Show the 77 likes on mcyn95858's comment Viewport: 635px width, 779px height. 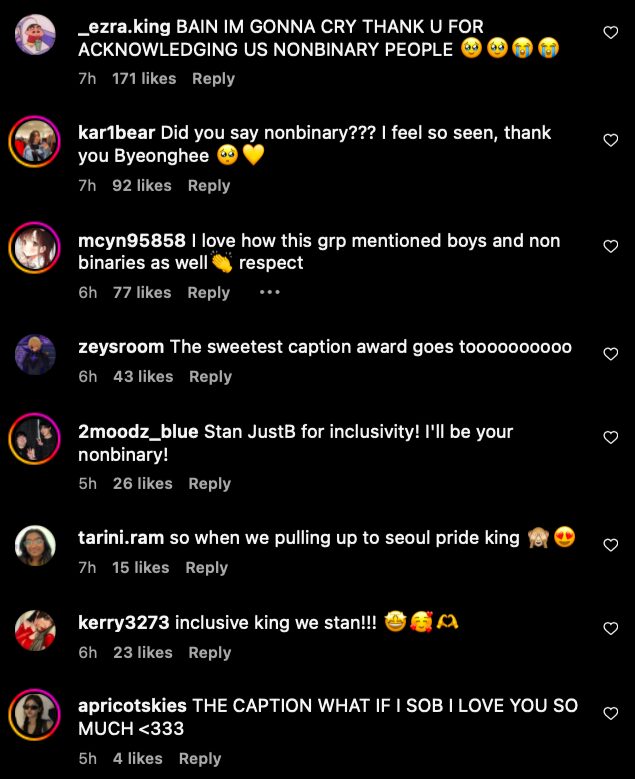(x=141, y=293)
